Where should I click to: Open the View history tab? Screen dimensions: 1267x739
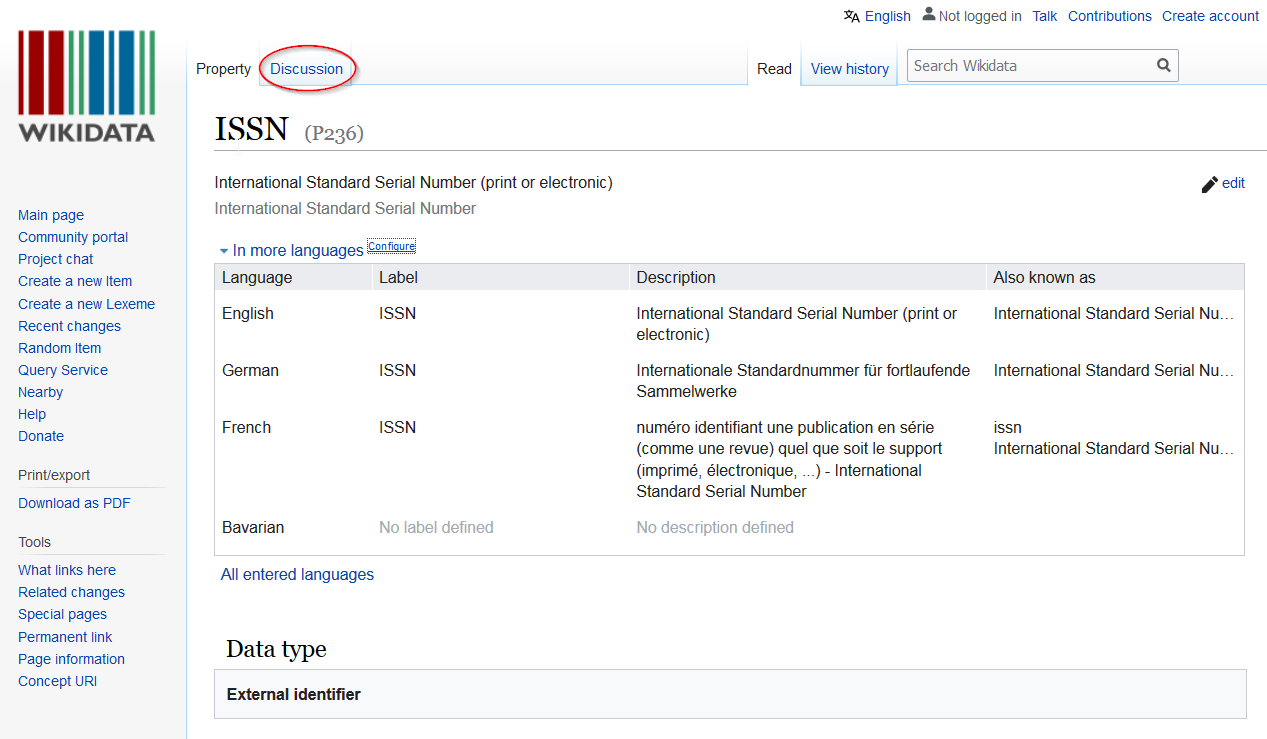click(850, 69)
